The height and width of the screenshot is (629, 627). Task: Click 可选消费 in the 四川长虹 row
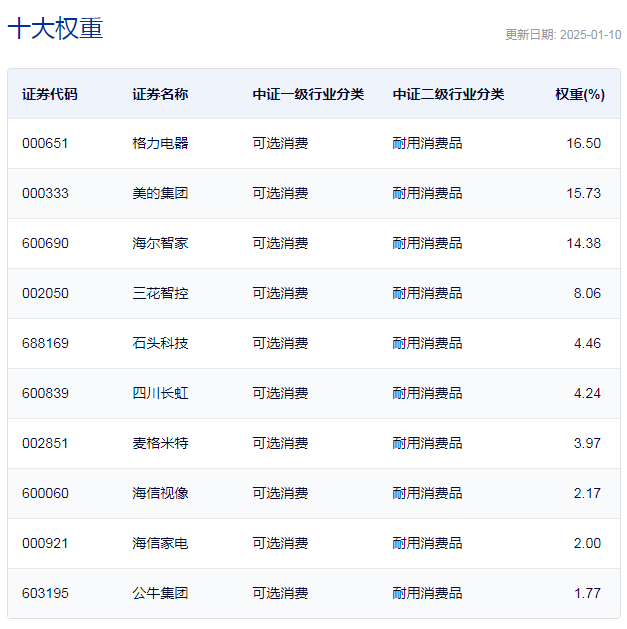[x=280, y=393]
